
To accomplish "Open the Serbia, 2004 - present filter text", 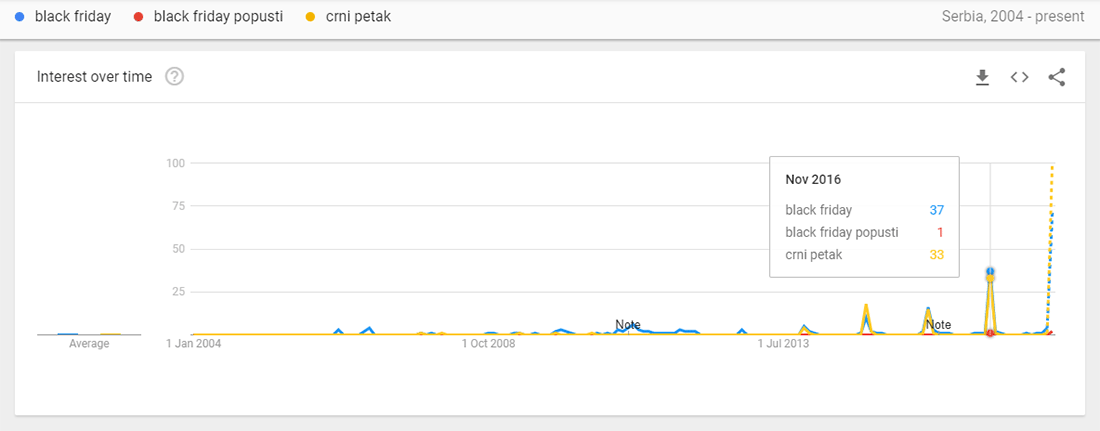I will [x=1013, y=17].
